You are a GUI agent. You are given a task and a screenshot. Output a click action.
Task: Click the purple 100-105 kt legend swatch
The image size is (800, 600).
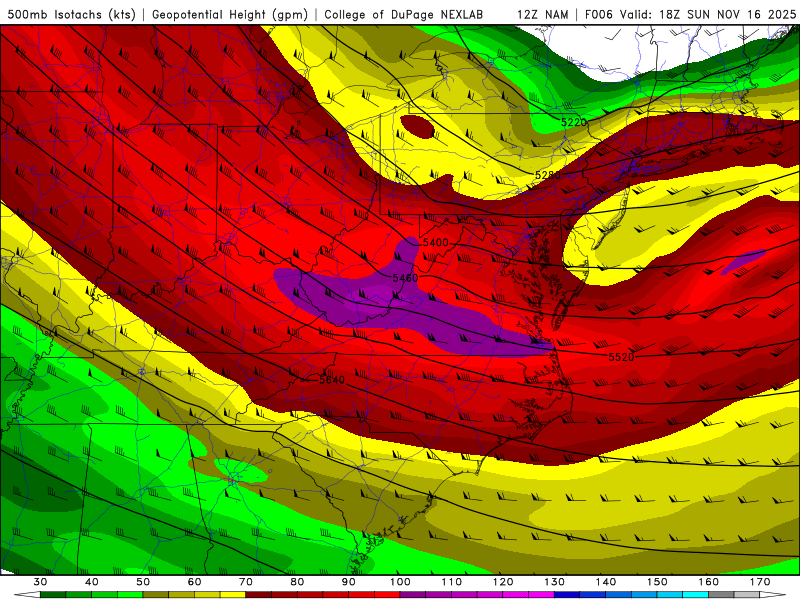tap(413, 595)
